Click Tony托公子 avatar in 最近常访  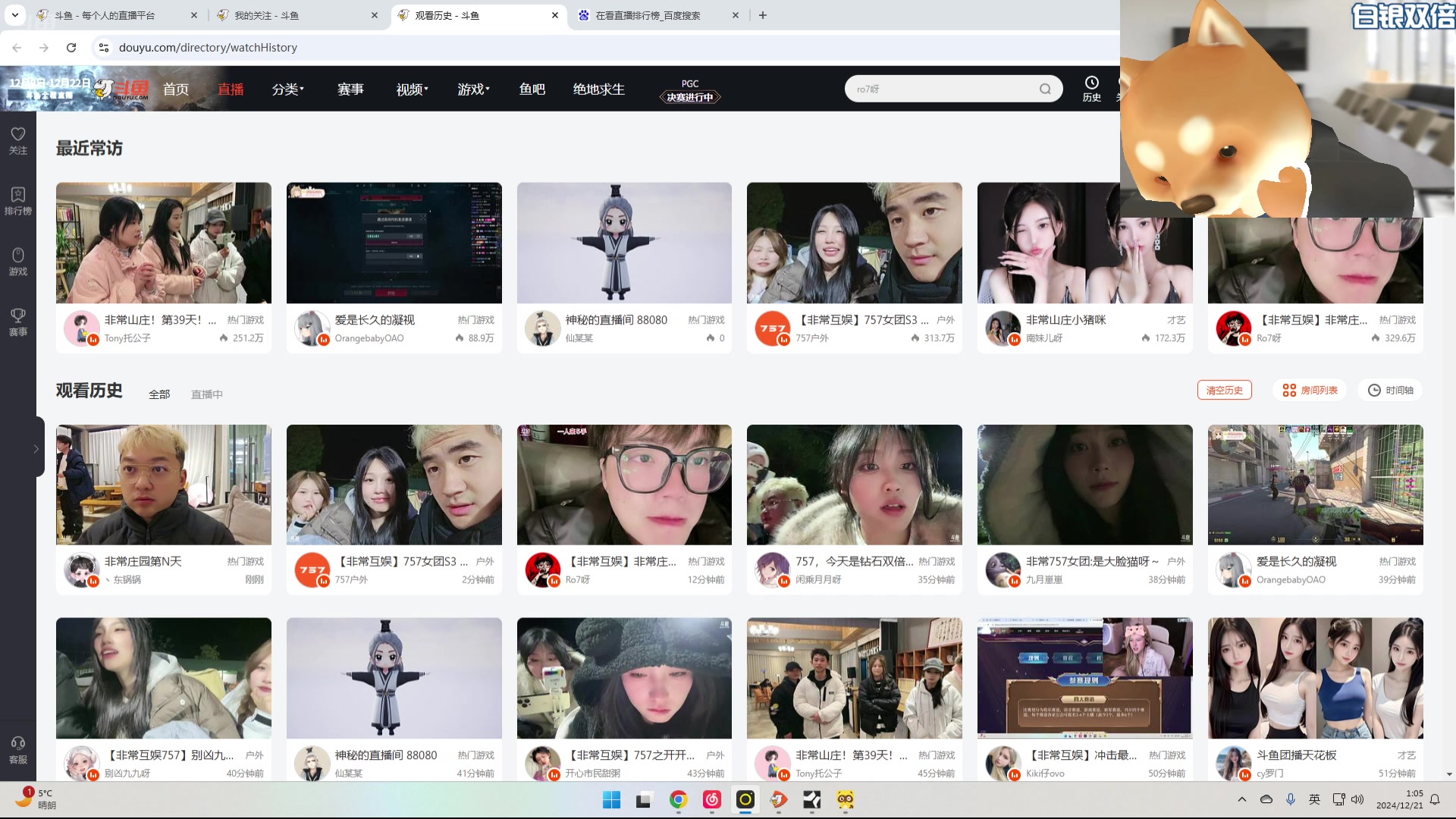(82, 328)
